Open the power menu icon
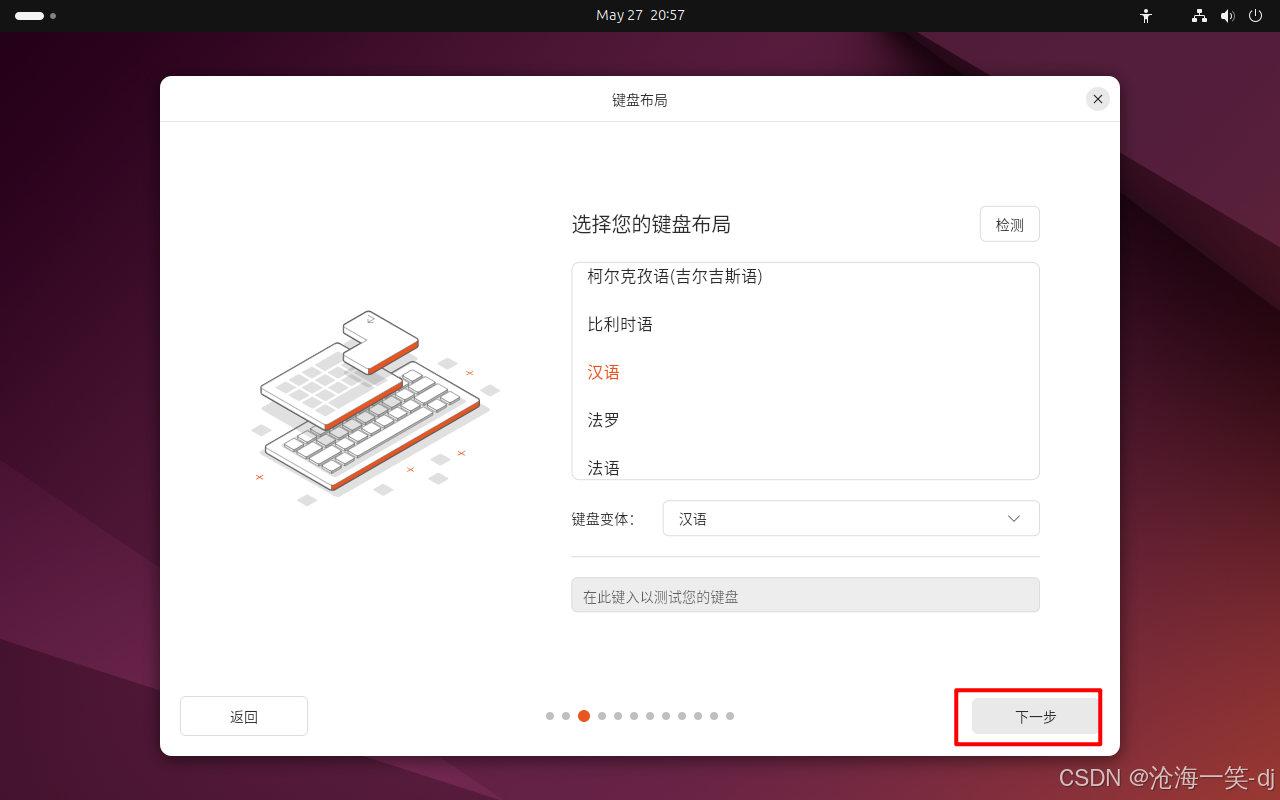Image resolution: width=1280 pixels, height=800 pixels. [1256, 16]
